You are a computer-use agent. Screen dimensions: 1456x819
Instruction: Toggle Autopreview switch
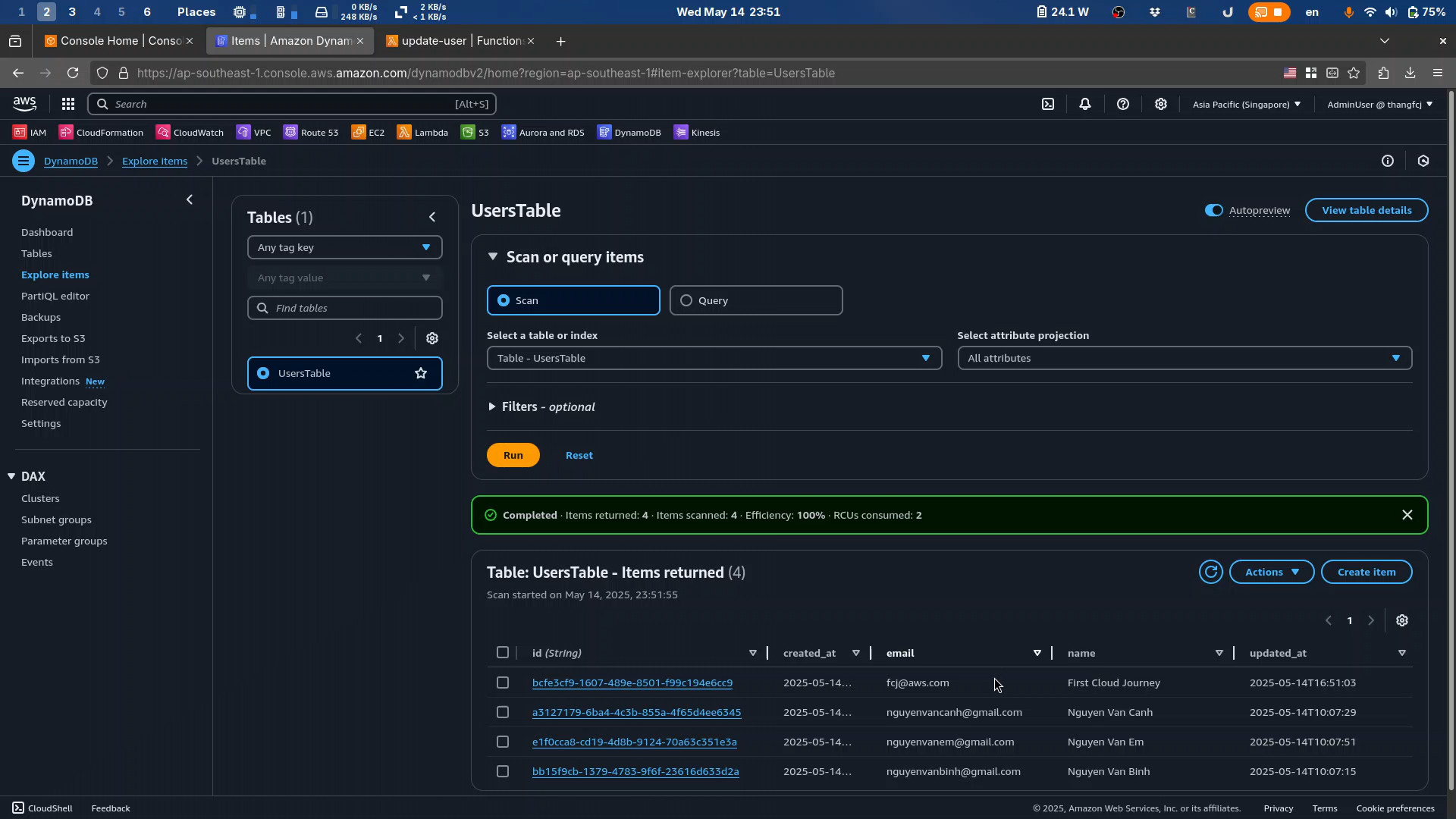(1214, 210)
